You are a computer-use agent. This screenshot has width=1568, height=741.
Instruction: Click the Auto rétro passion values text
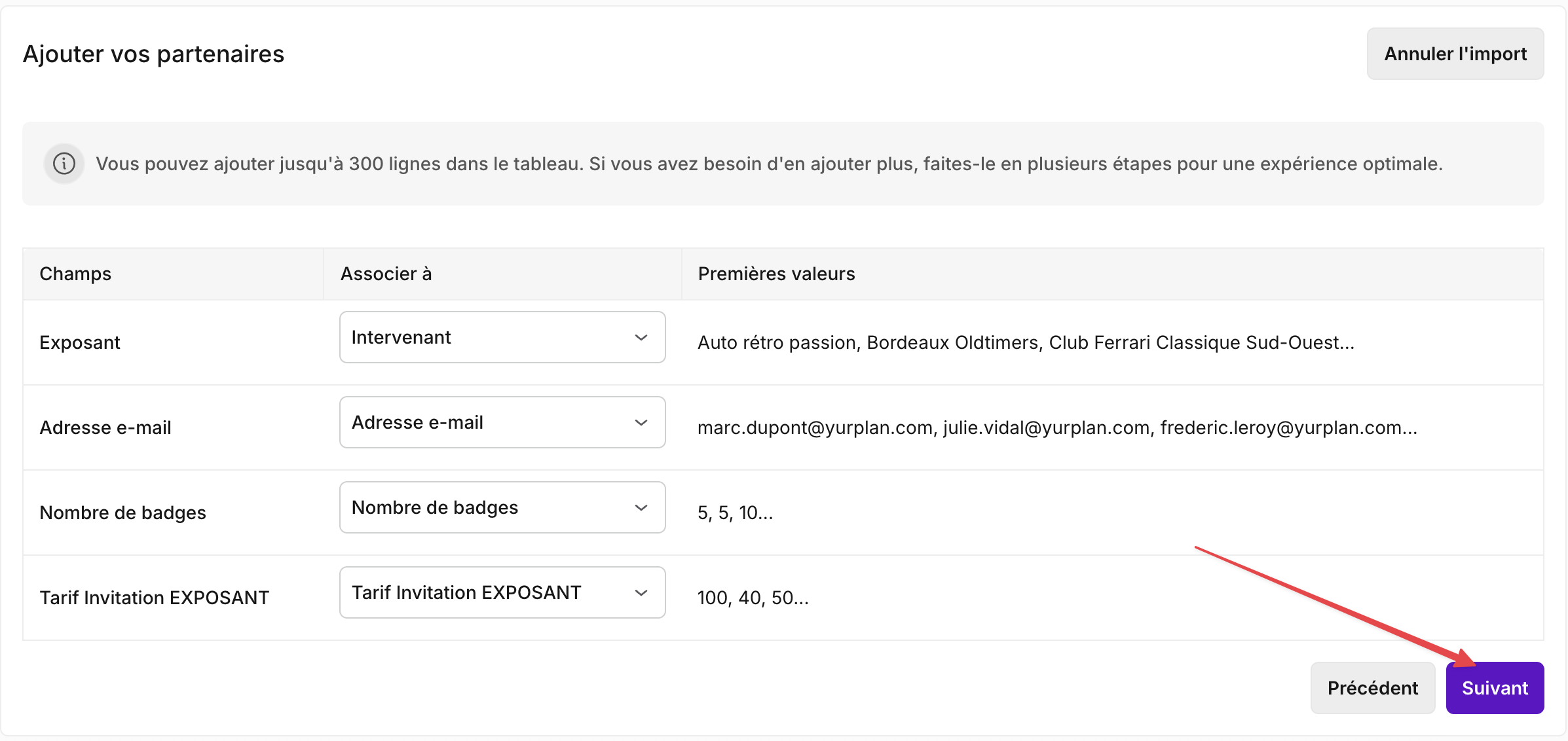pos(1025,342)
